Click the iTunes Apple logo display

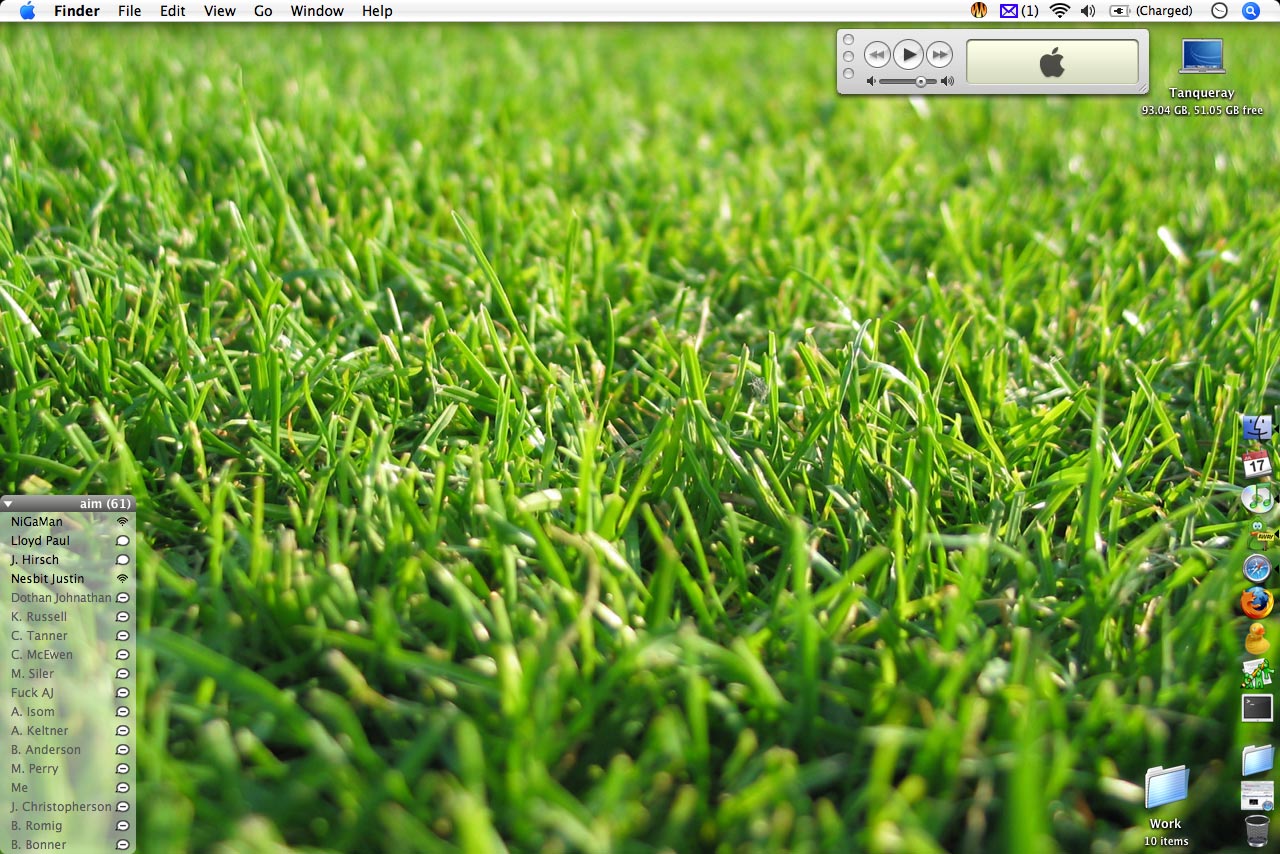click(x=1052, y=62)
